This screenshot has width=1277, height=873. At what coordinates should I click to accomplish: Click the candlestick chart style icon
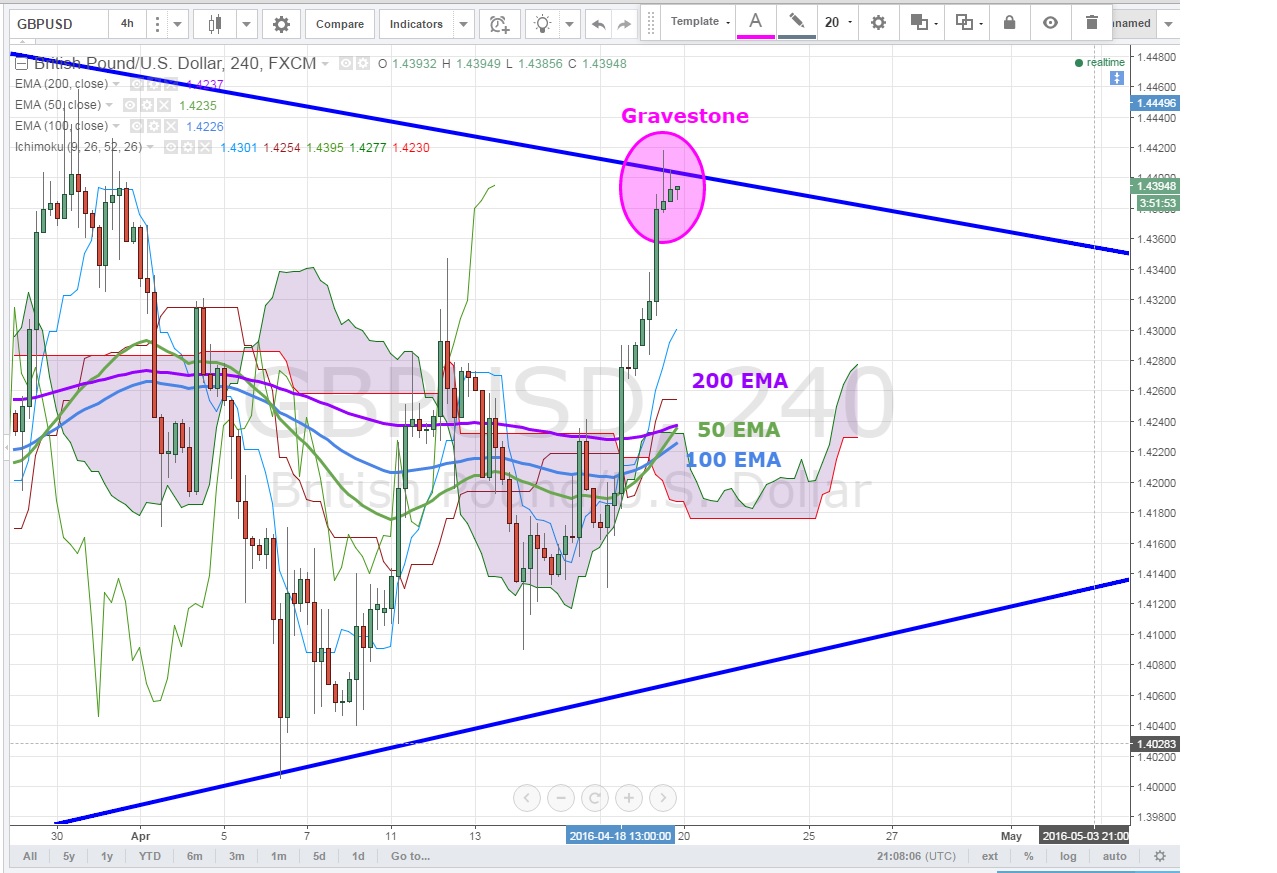[215, 24]
